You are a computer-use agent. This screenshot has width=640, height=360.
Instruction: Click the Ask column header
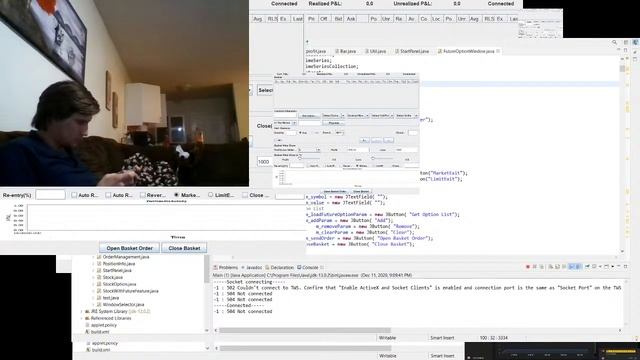click(351, 19)
